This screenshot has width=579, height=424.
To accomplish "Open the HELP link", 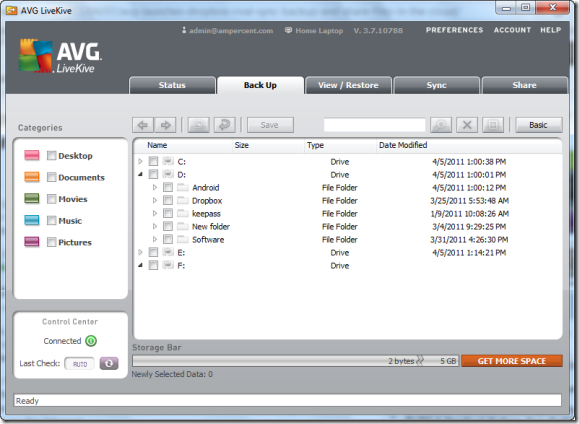I will 551,30.
